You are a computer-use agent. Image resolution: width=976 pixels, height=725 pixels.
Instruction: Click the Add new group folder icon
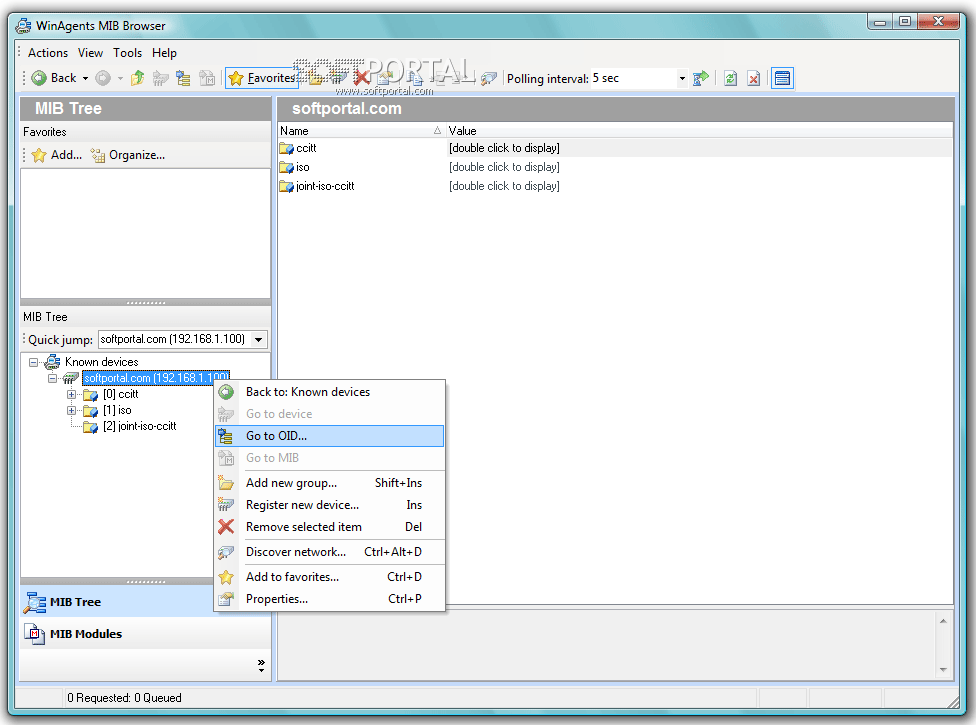pyautogui.click(x=226, y=483)
